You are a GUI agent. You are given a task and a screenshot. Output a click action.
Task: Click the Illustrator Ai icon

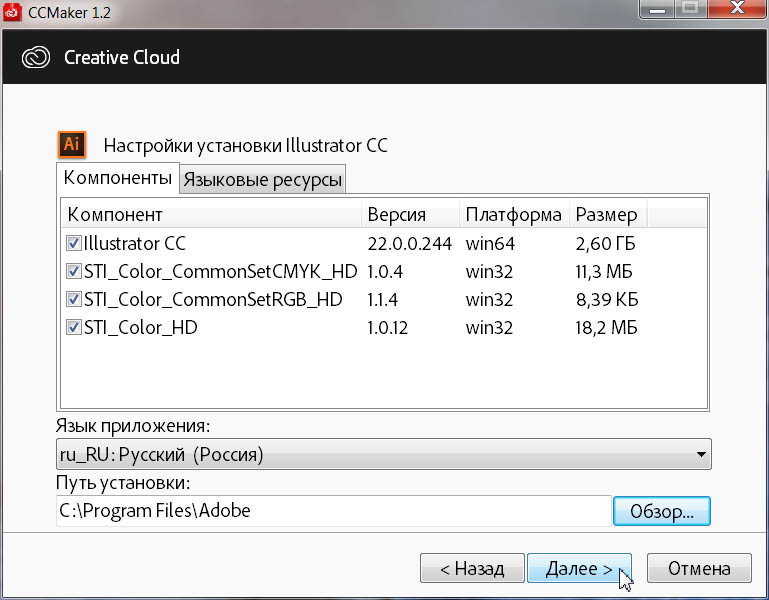72,144
